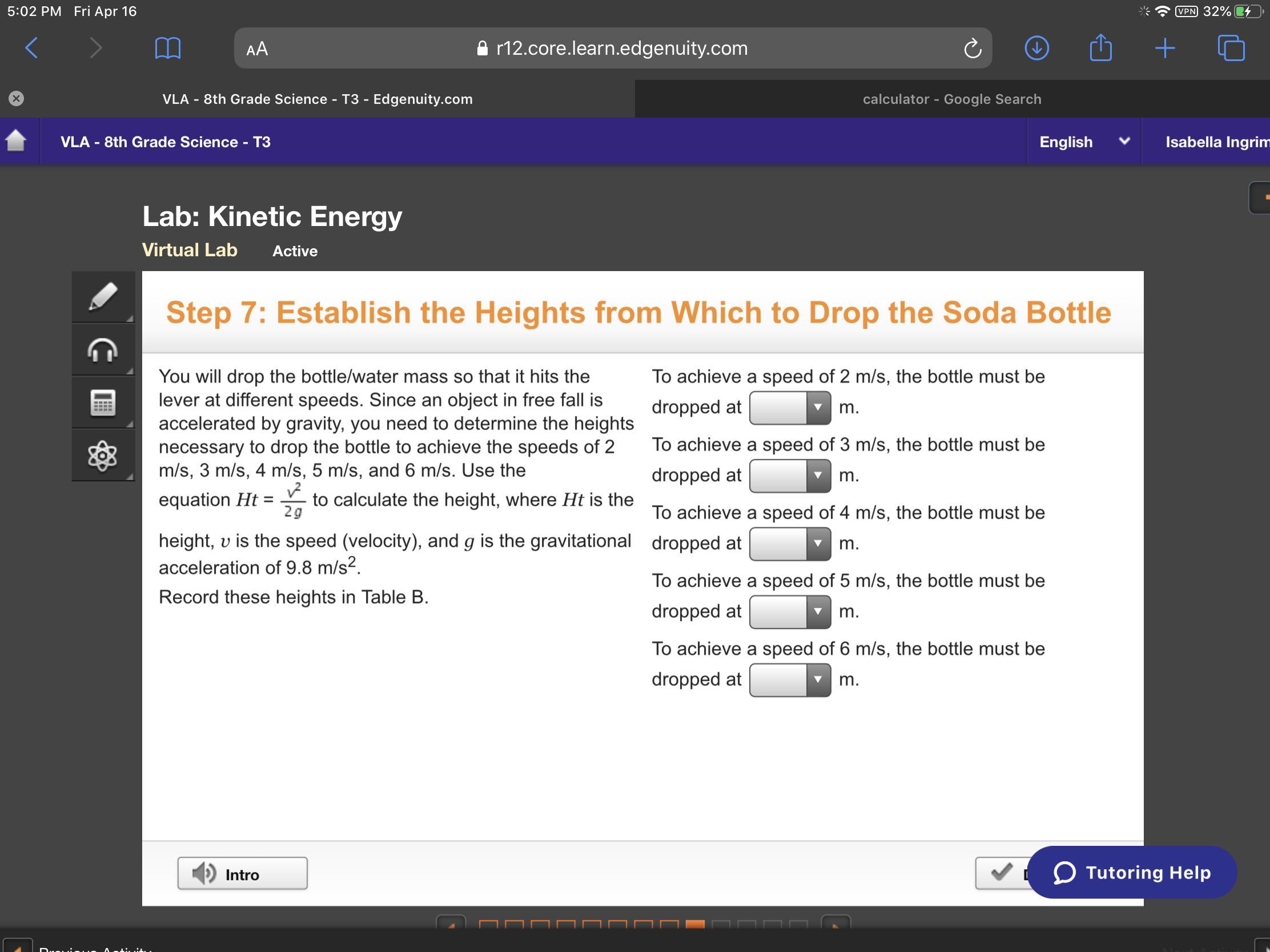
Task: Open Safari downloads icon
Action: coord(1036,48)
